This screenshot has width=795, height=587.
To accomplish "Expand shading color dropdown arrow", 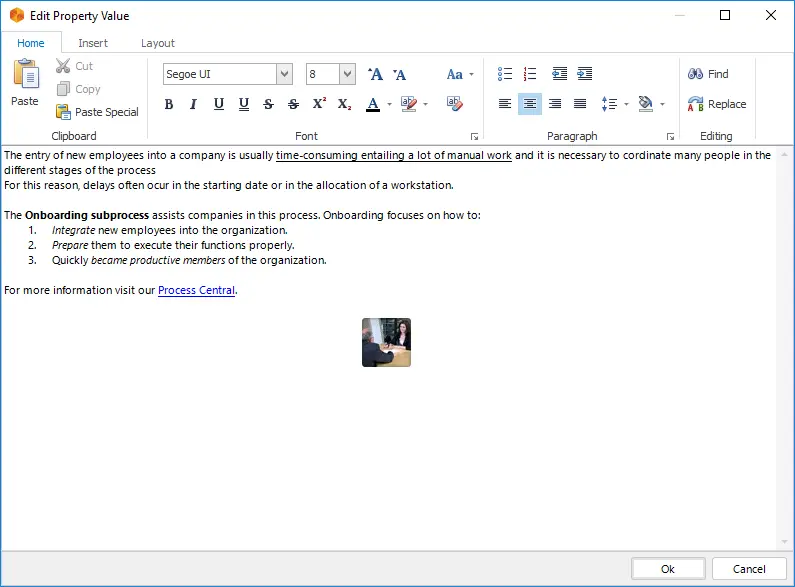I will click(x=662, y=104).
